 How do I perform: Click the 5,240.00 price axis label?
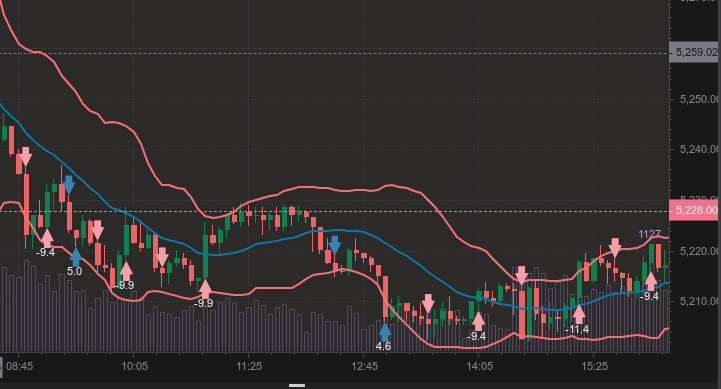(x=700, y=149)
